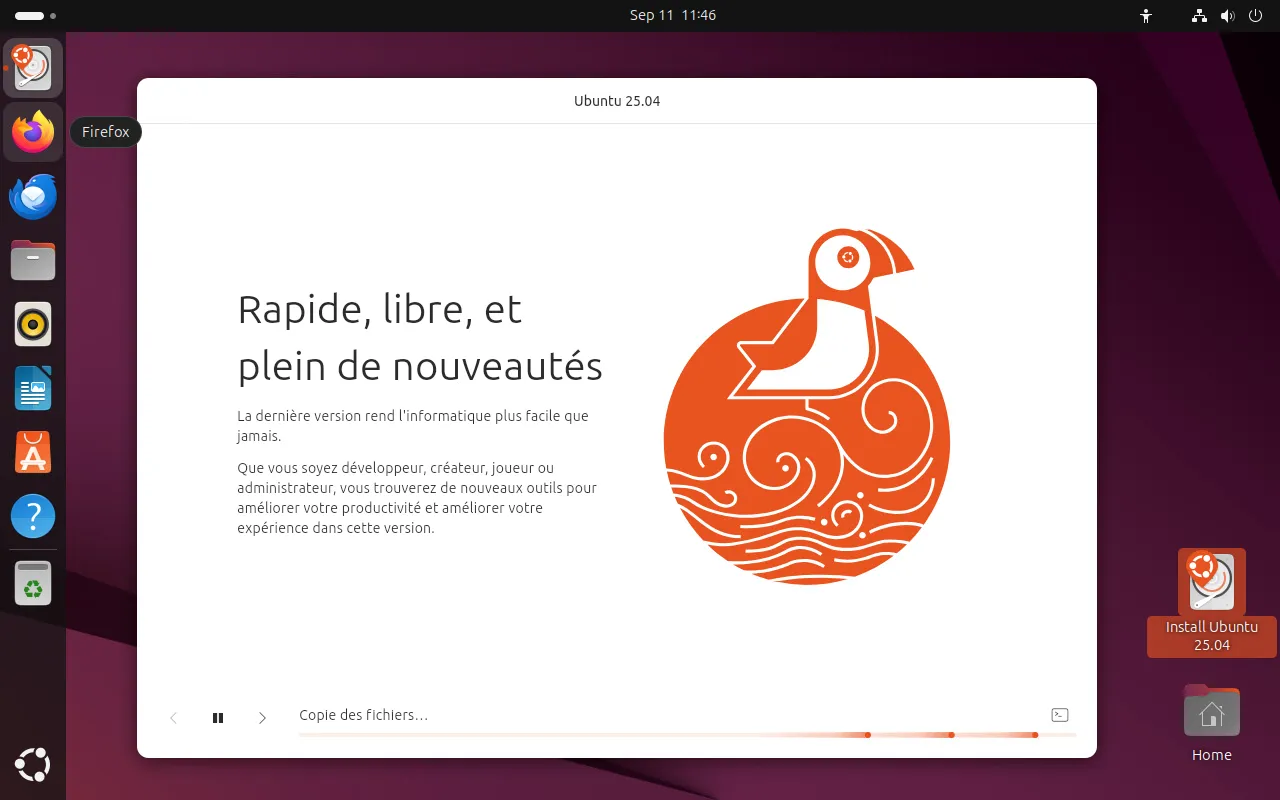Image resolution: width=1280 pixels, height=800 pixels.
Task: Click the file copy progress bar
Action: point(686,735)
